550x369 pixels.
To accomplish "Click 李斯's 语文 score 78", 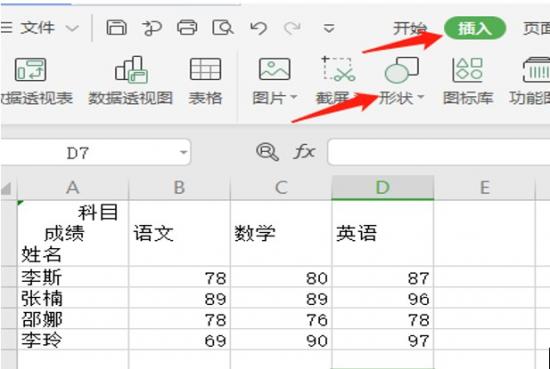I will point(179,277).
